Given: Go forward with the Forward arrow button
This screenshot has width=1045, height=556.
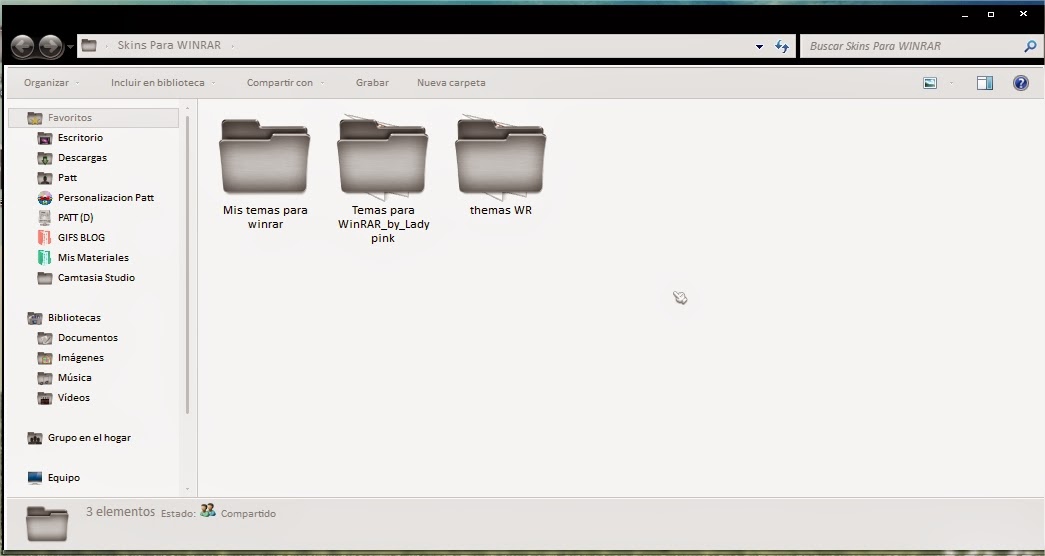Looking at the screenshot, I should tap(51, 46).
